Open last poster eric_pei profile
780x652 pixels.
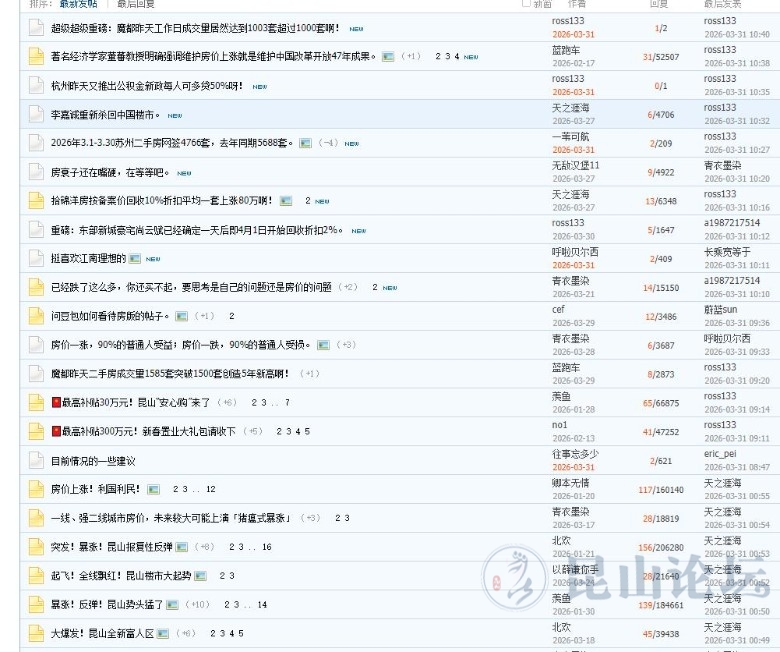point(719,453)
